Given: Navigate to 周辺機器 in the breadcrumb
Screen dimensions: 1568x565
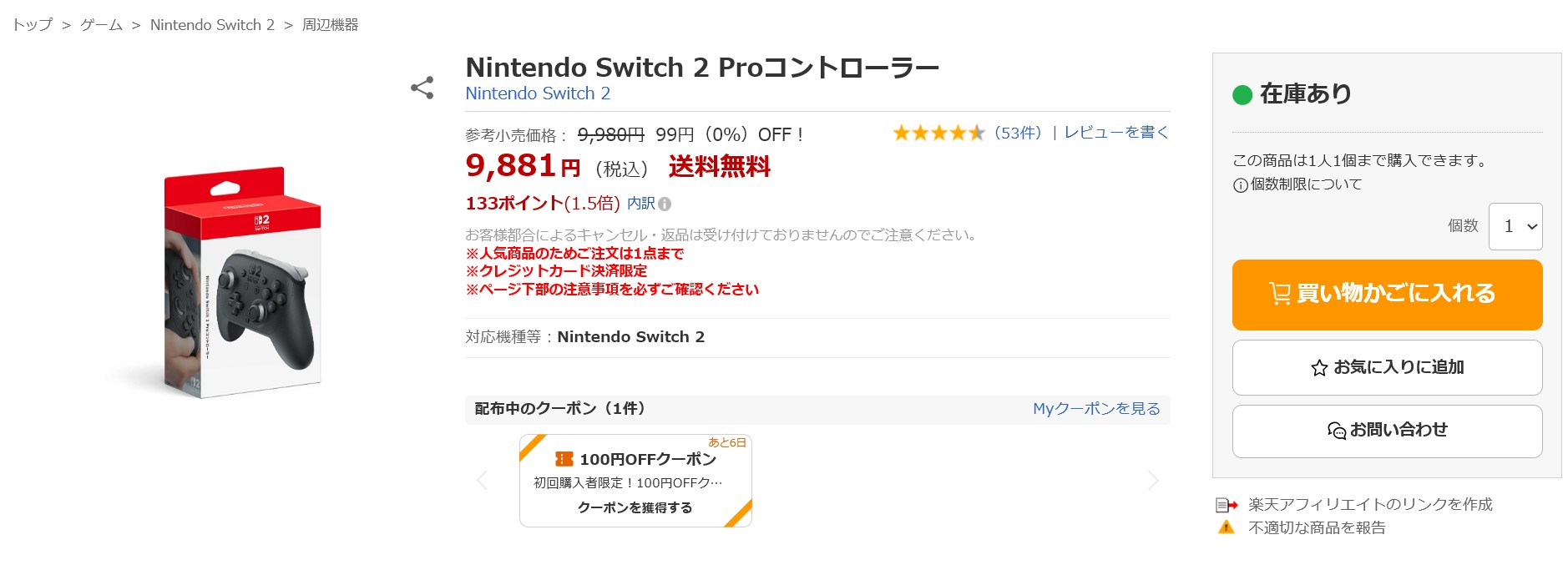Looking at the screenshot, I should coord(330,25).
